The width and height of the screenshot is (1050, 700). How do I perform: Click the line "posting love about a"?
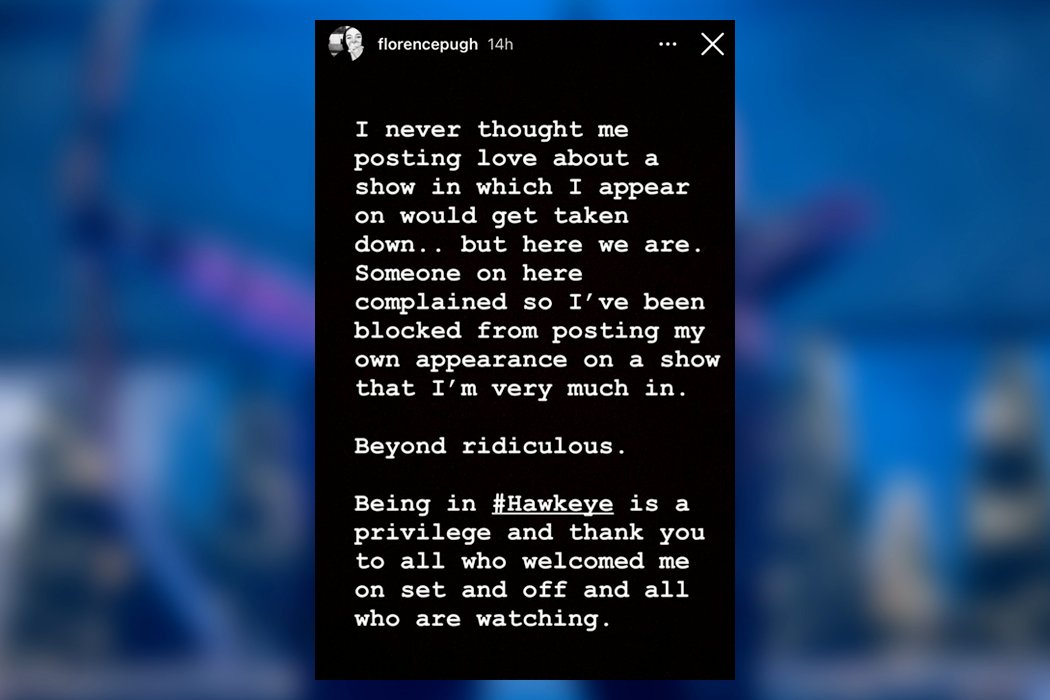pyautogui.click(x=506, y=158)
